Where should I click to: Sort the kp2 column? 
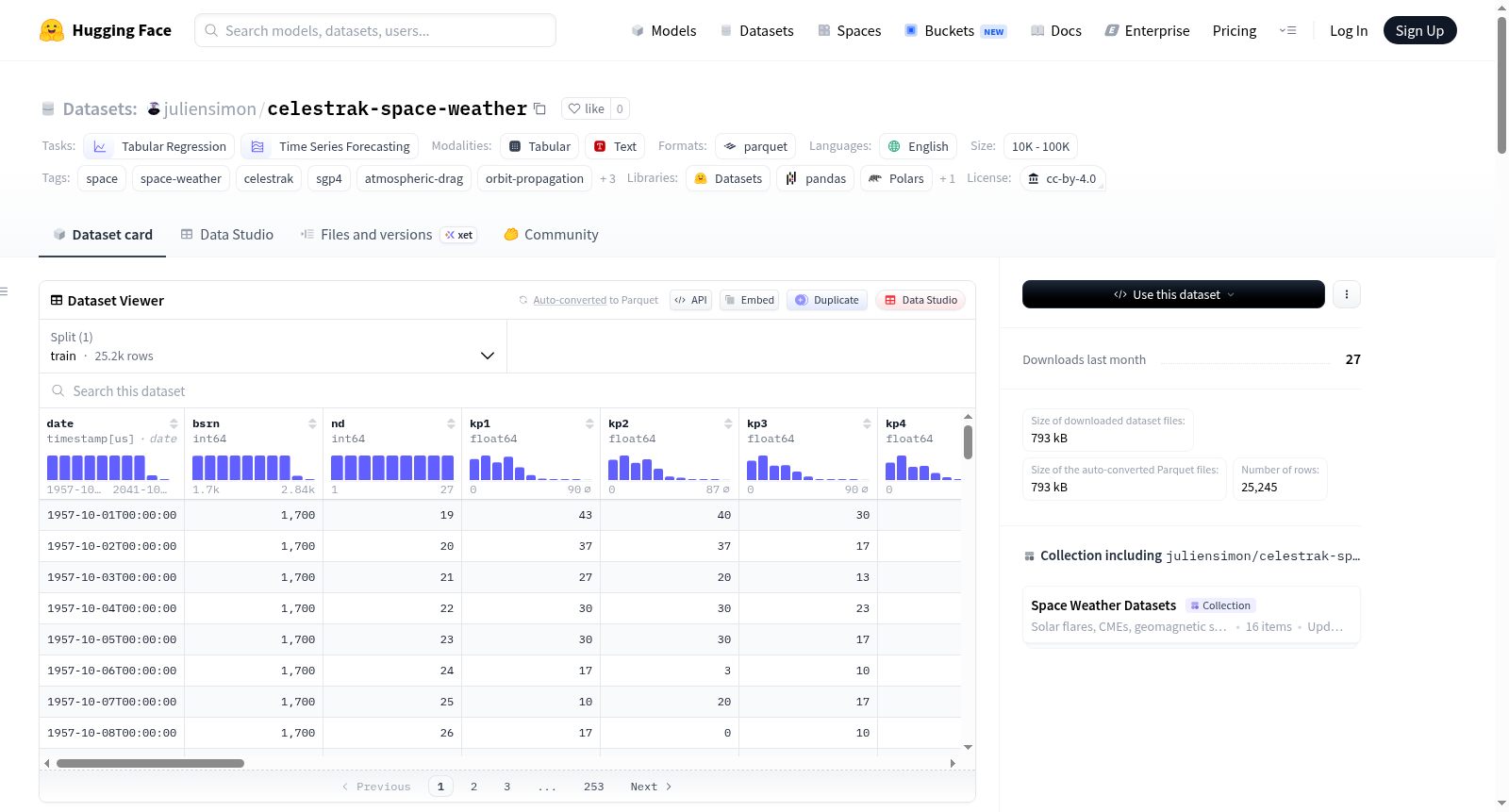(x=728, y=423)
